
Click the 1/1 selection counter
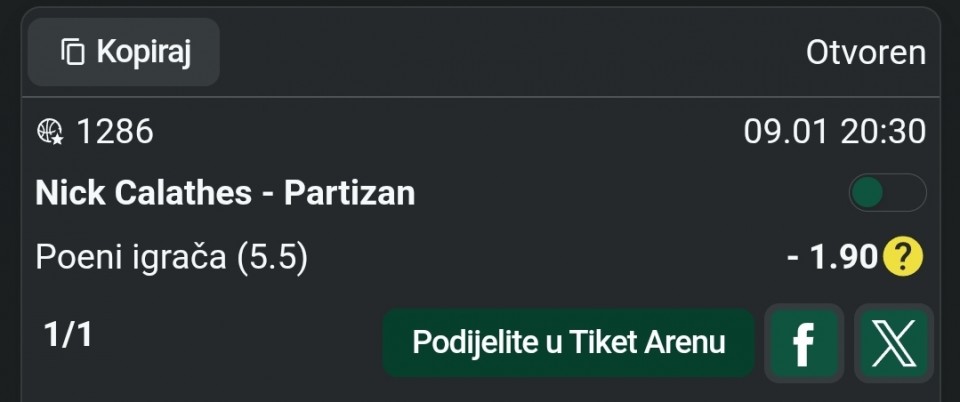(x=68, y=336)
